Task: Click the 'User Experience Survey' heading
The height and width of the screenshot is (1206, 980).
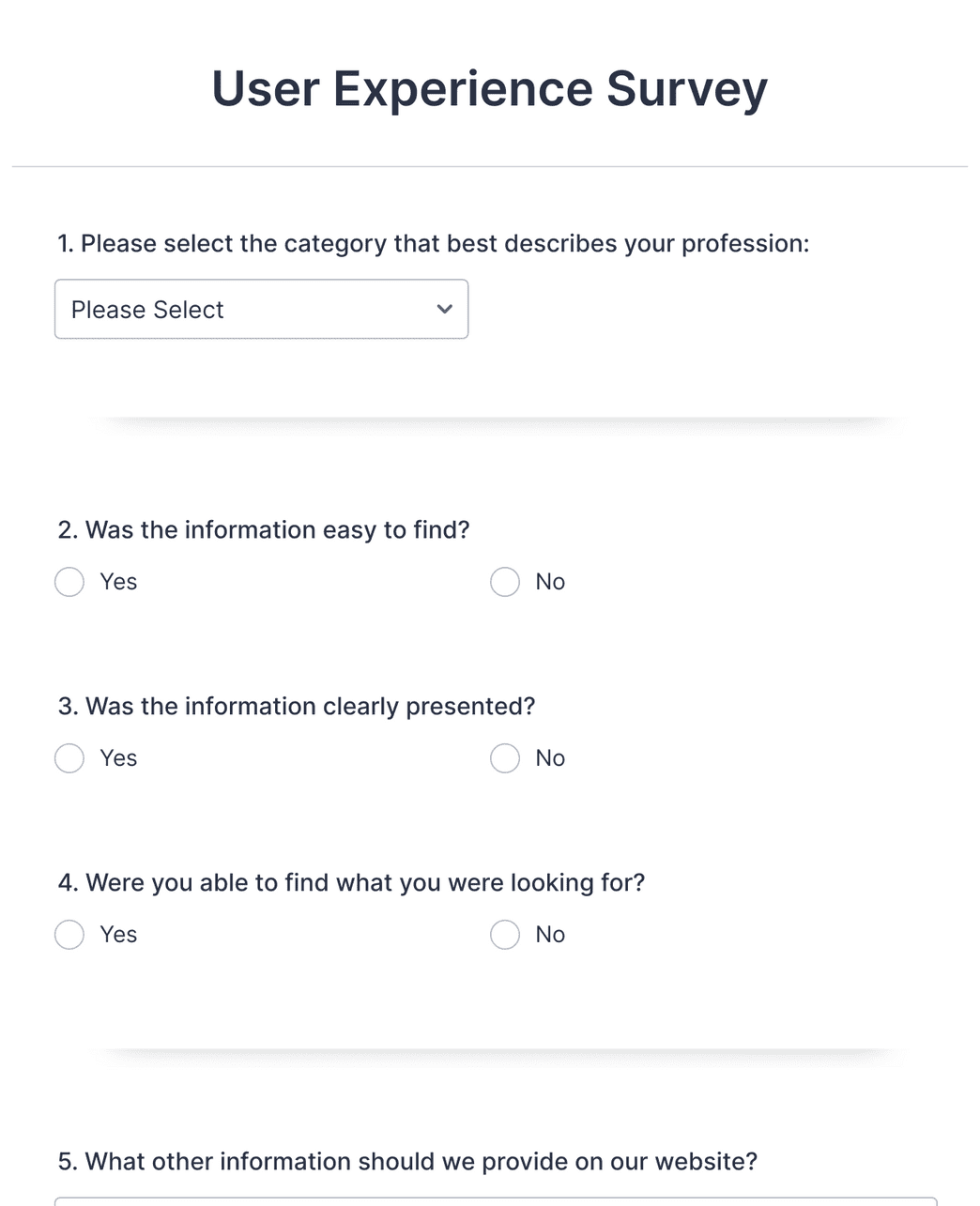Action: point(489,89)
